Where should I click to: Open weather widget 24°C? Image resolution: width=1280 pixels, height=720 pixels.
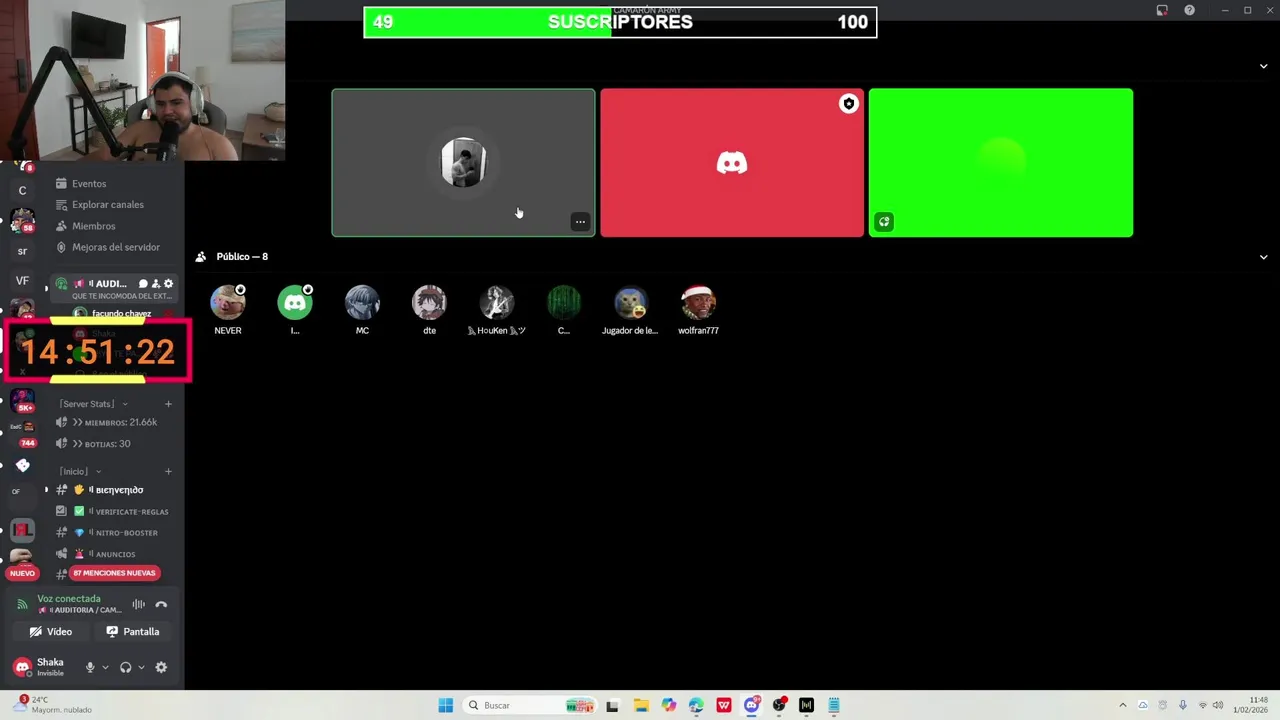pos(50,705)
